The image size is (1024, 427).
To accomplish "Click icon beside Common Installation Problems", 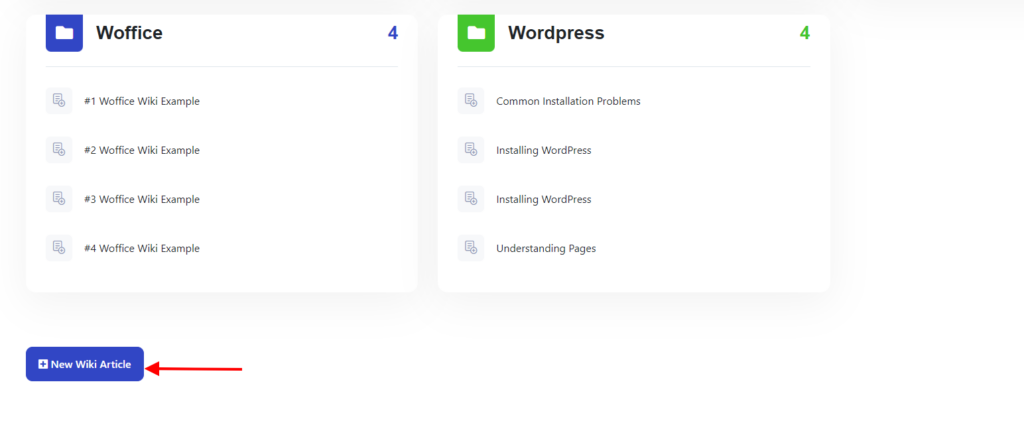I will (471, 101).
